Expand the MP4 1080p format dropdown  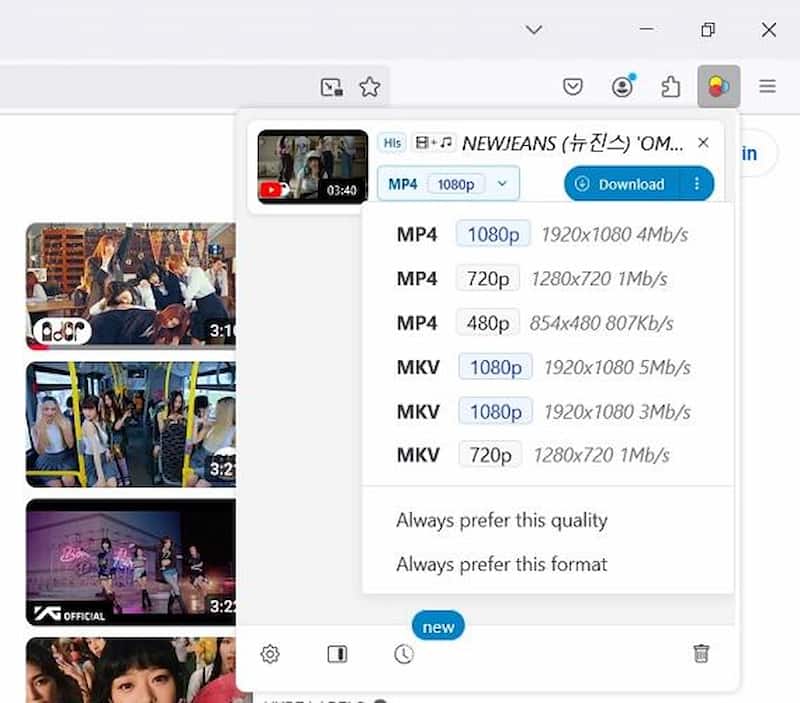click(x=448, y=184)
